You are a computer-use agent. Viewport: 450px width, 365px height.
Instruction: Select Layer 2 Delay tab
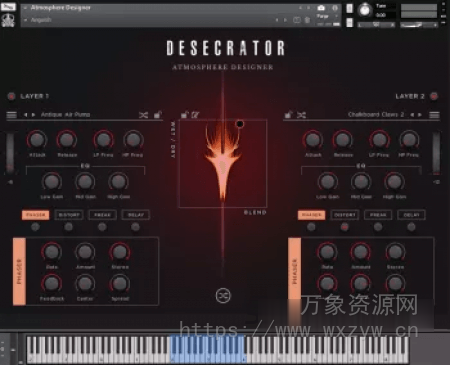[411, 215]
